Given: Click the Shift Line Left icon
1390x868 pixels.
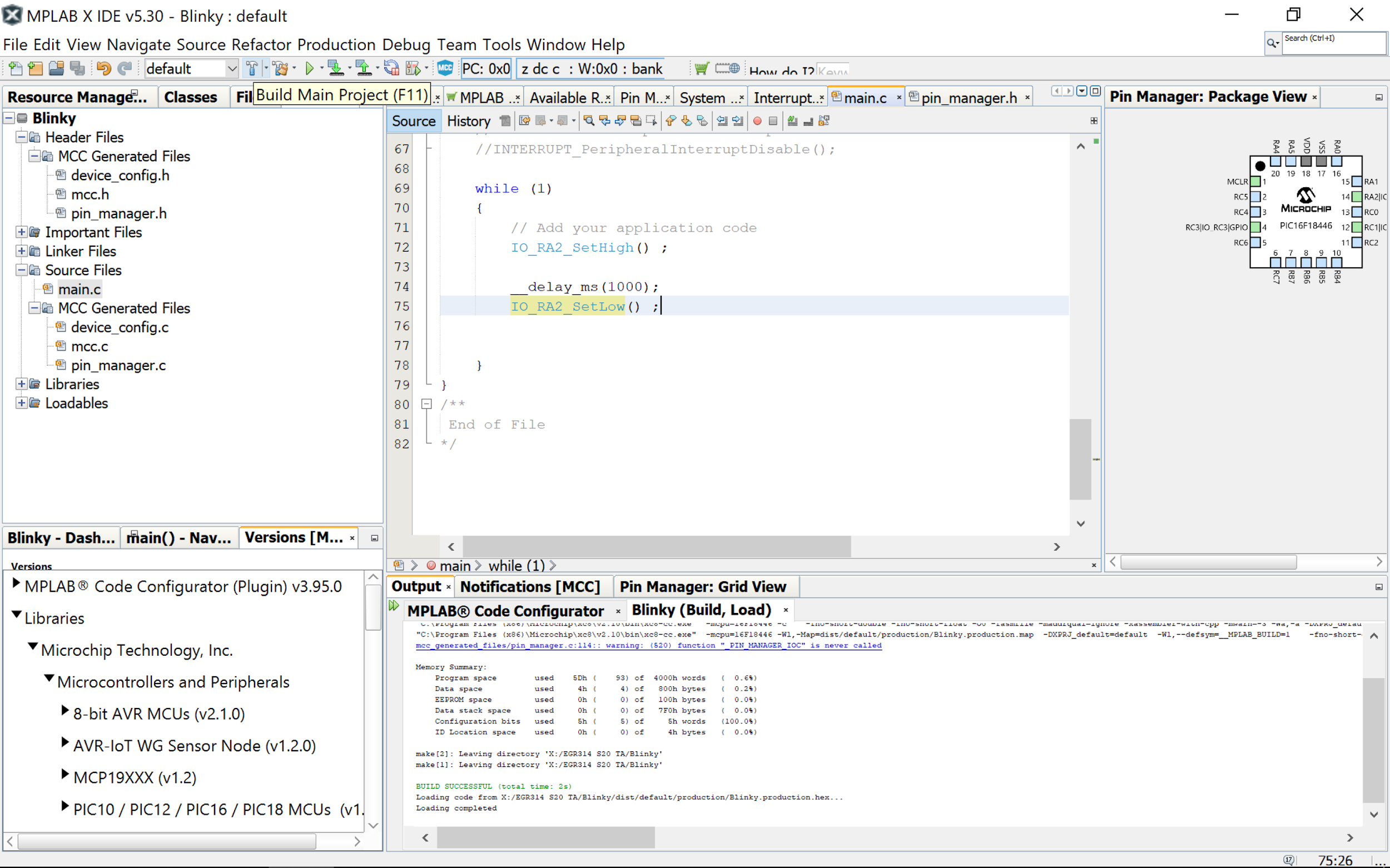Looking at the screenshot, I should [723, 121].
